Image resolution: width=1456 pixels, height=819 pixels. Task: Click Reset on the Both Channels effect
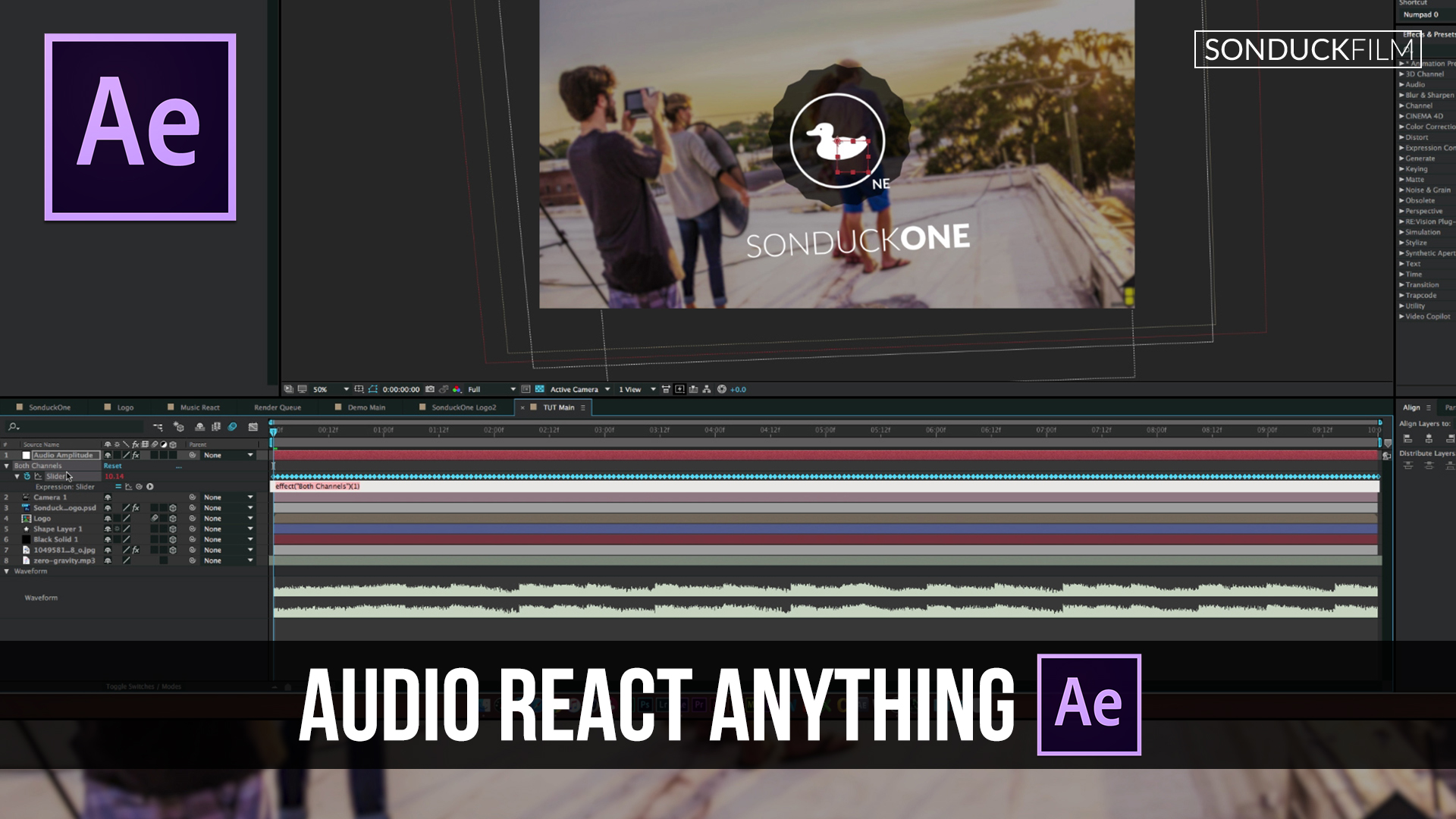point(112,466)
